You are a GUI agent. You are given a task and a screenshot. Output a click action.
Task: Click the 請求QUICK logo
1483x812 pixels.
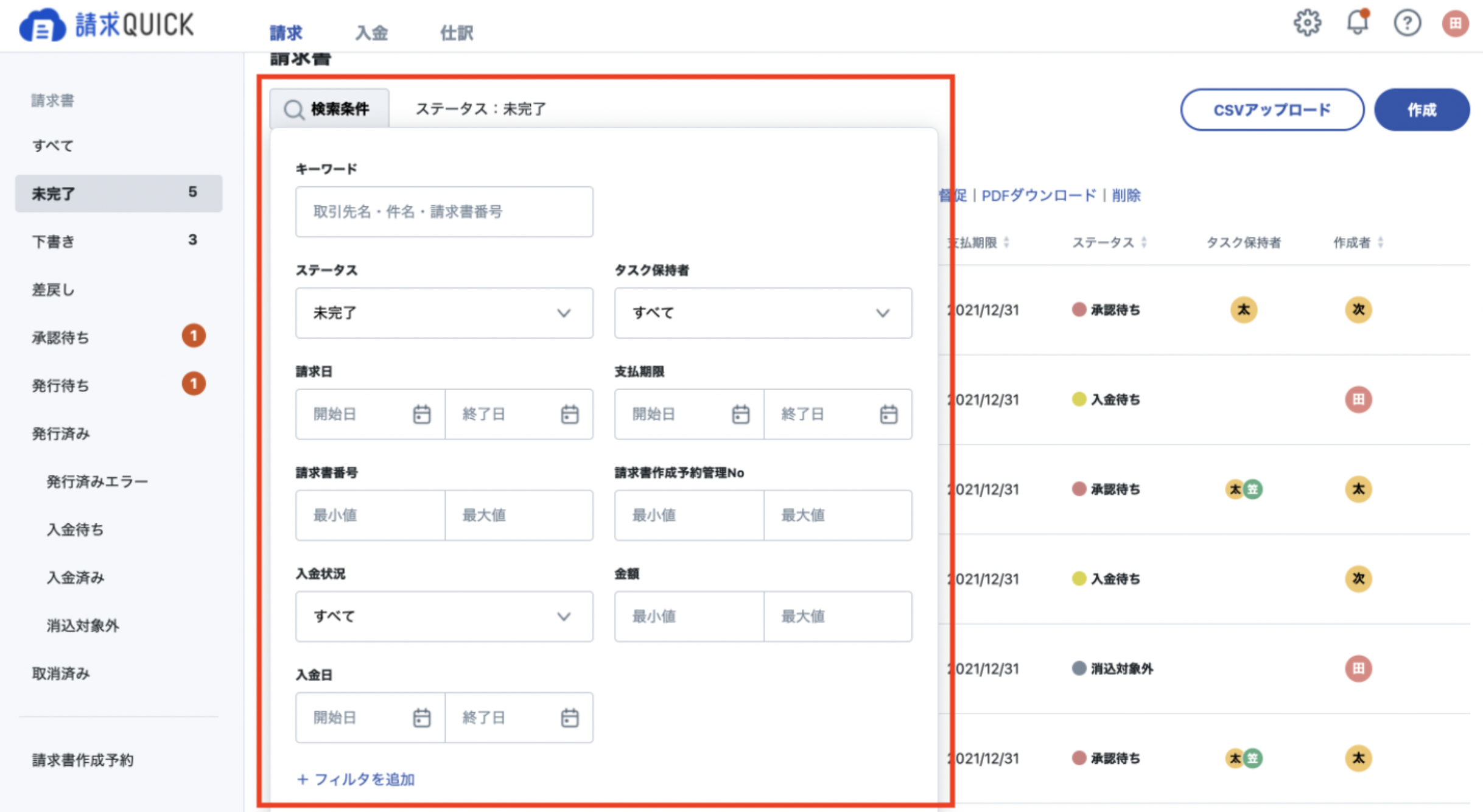click(x=107, y=25)
